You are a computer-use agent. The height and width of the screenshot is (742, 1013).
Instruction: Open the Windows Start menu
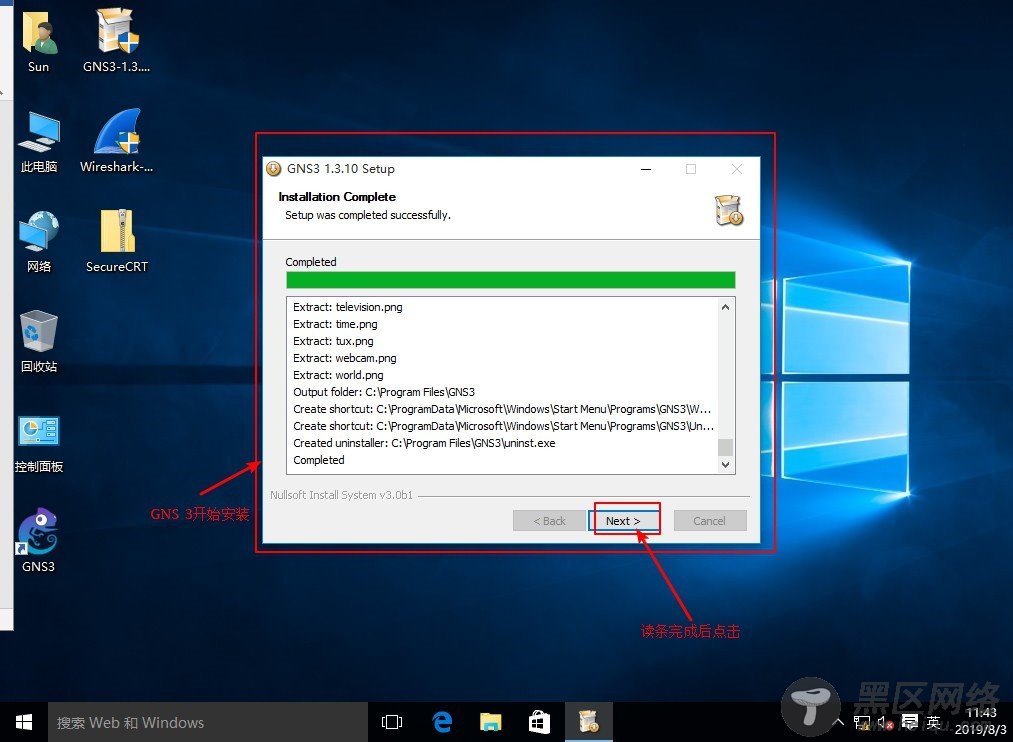24,722
